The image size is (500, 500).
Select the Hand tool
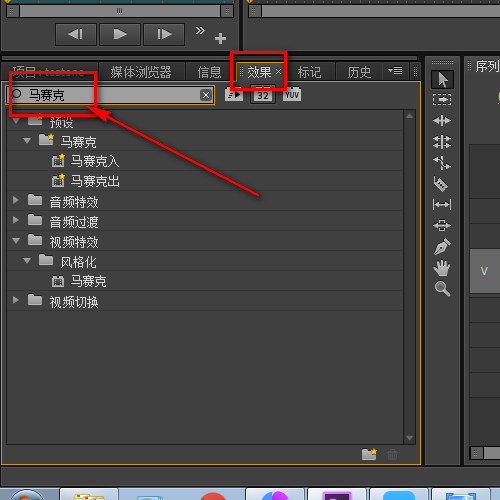[442, 268]
